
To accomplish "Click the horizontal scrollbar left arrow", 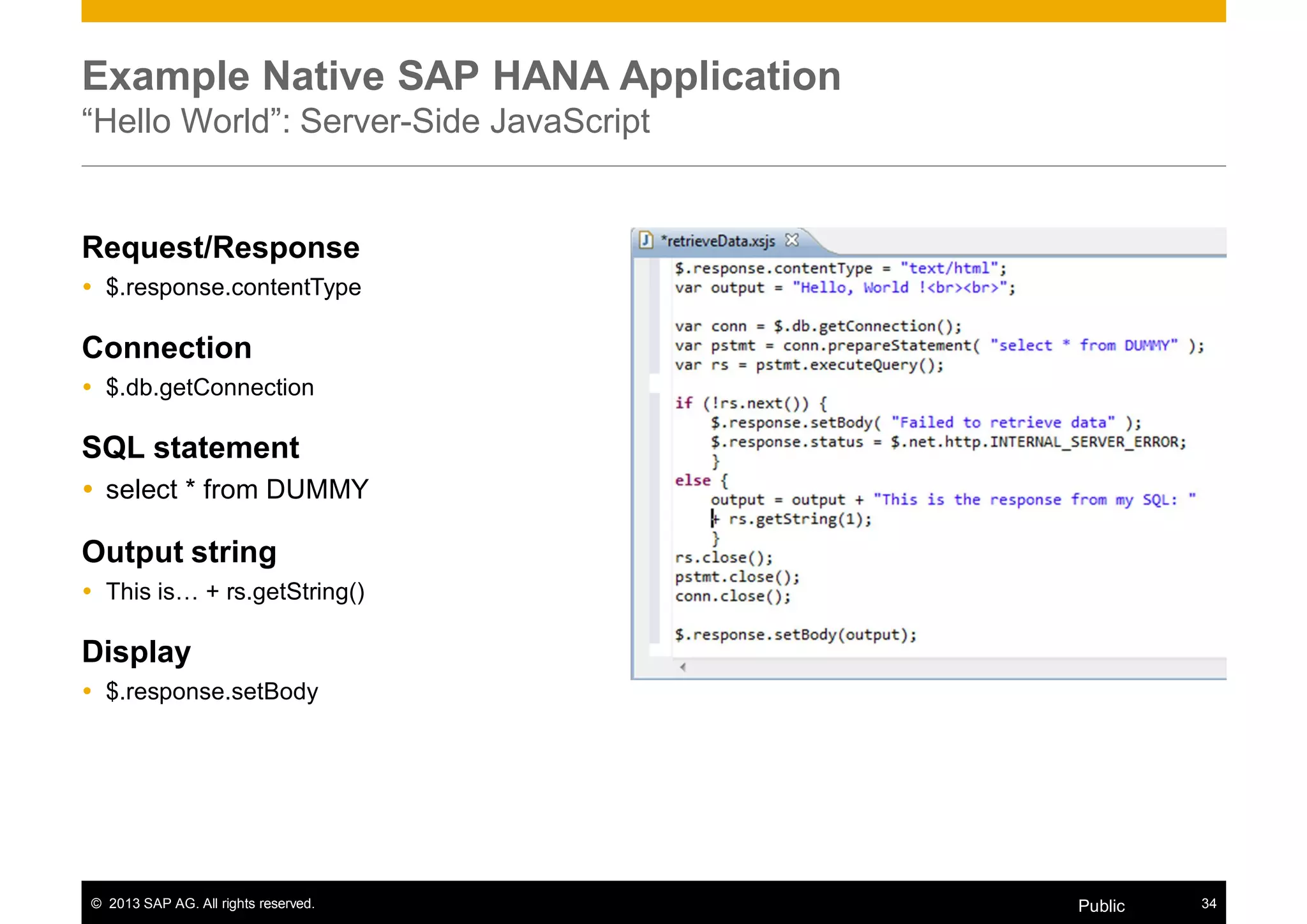I will [682, 667].
